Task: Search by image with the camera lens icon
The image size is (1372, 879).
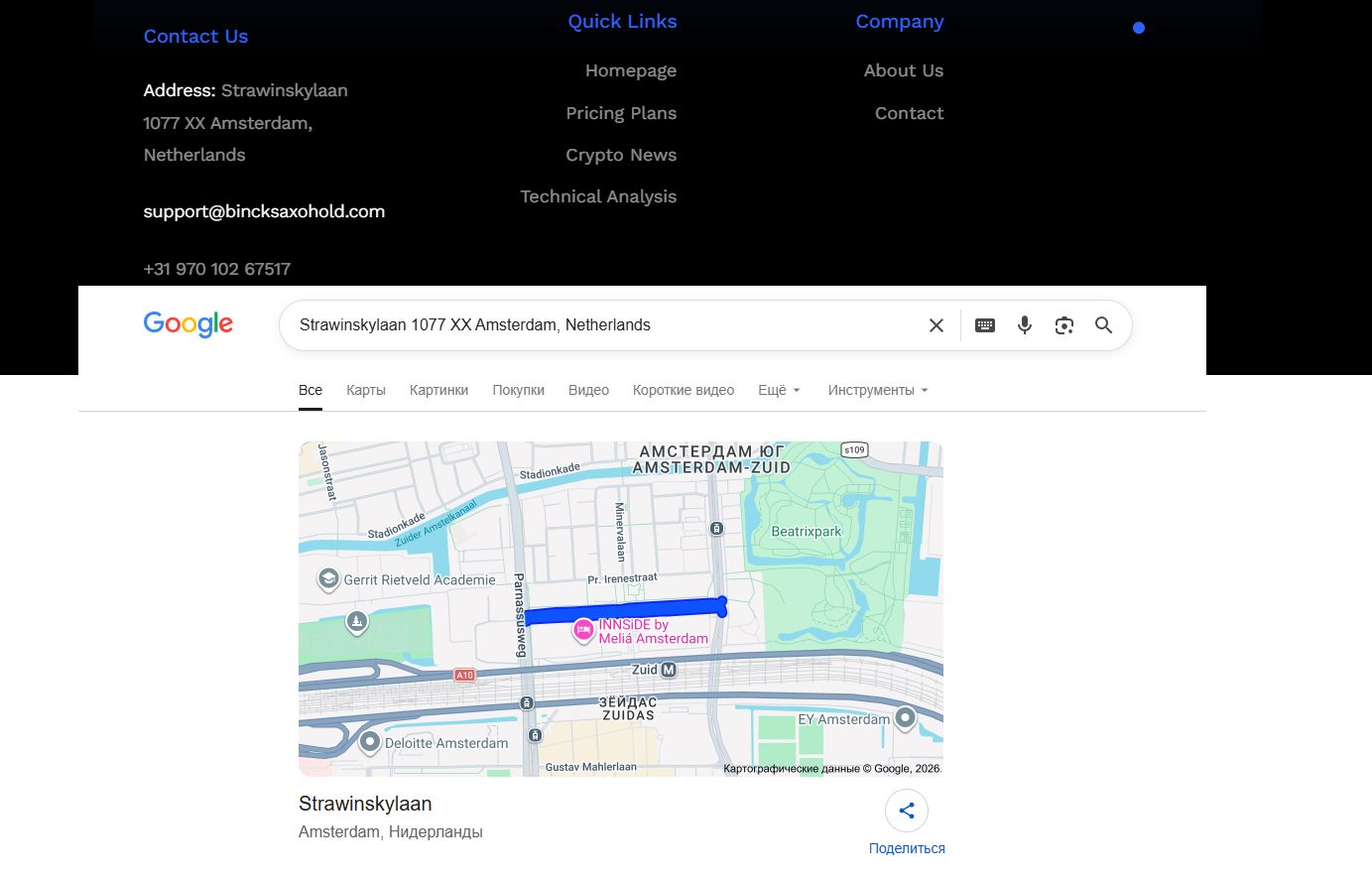Action: tap(1064, 325)
